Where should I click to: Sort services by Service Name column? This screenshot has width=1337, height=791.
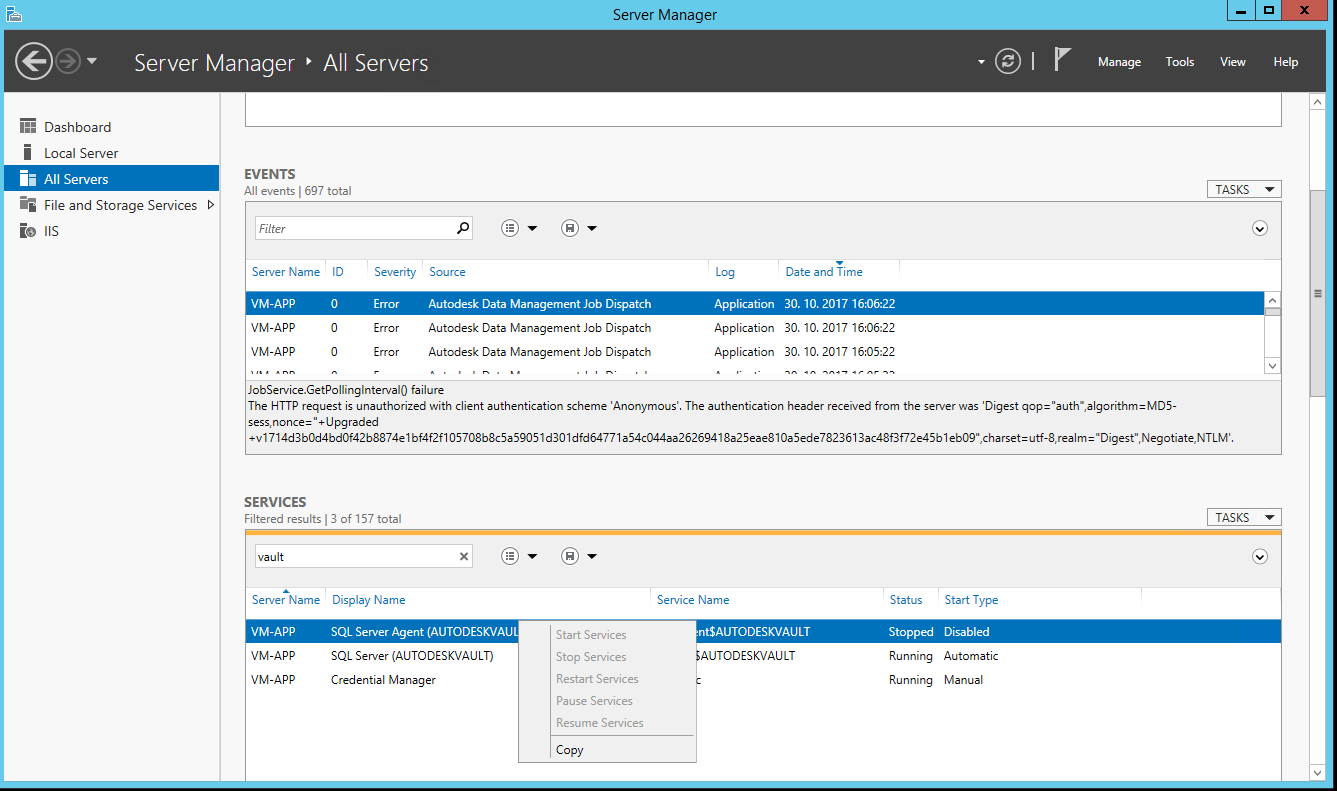point(693,600)
